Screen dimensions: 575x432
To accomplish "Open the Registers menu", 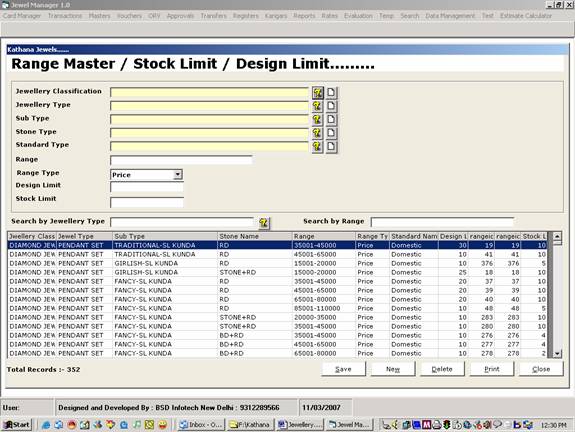I will (x=246, y=16).
